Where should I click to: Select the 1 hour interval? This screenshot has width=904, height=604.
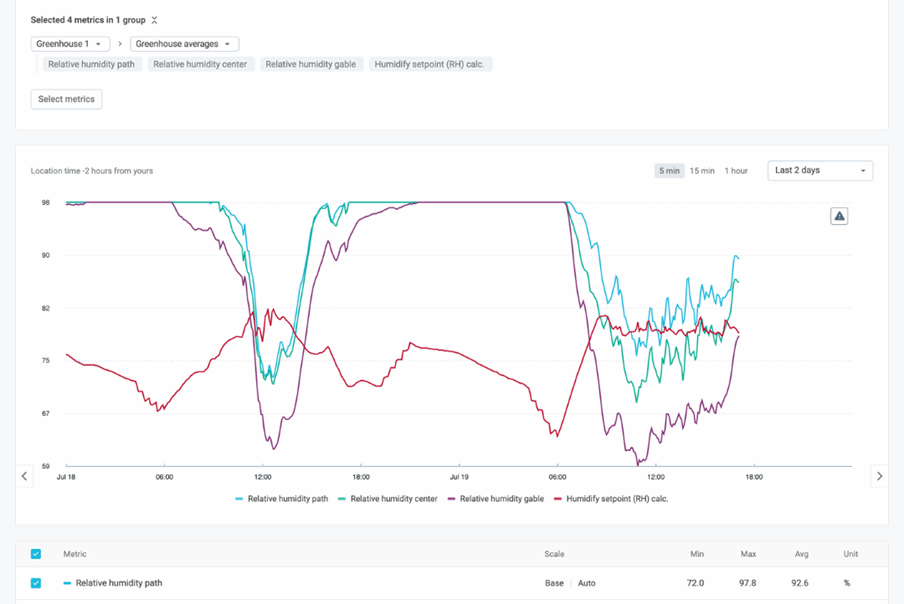pos(736,171)
